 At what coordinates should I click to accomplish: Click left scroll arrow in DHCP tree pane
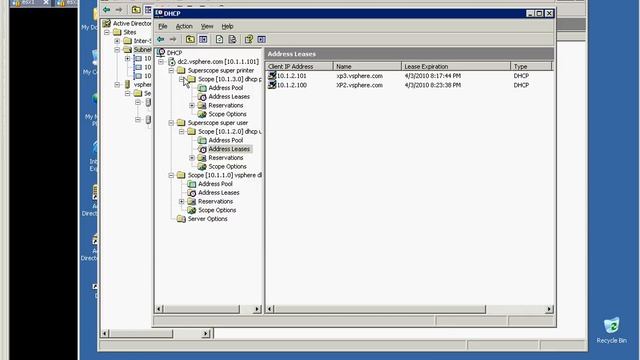(x=159, y=309)
